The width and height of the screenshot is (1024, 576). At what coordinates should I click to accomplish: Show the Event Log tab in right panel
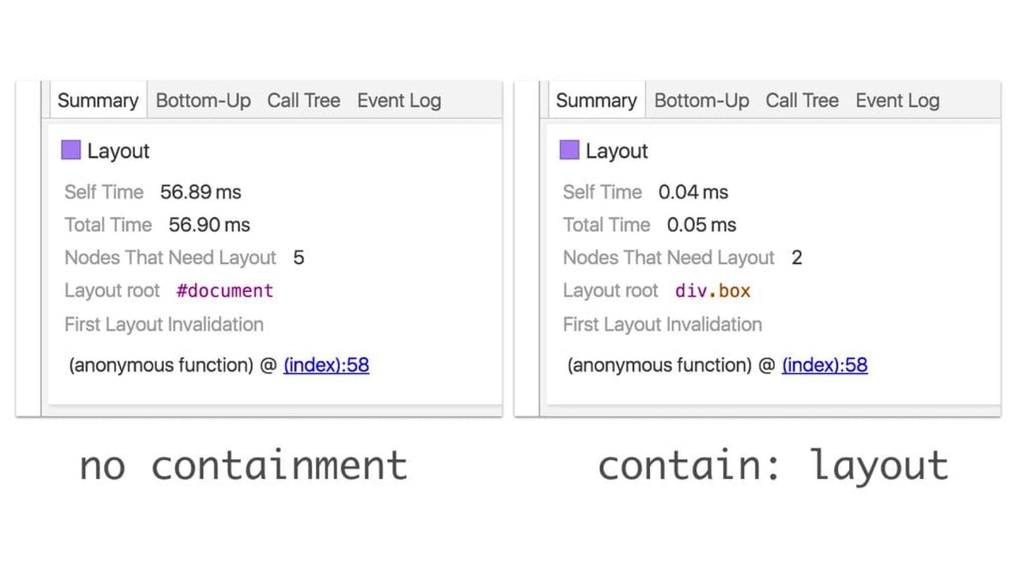[x=897, y=100]
